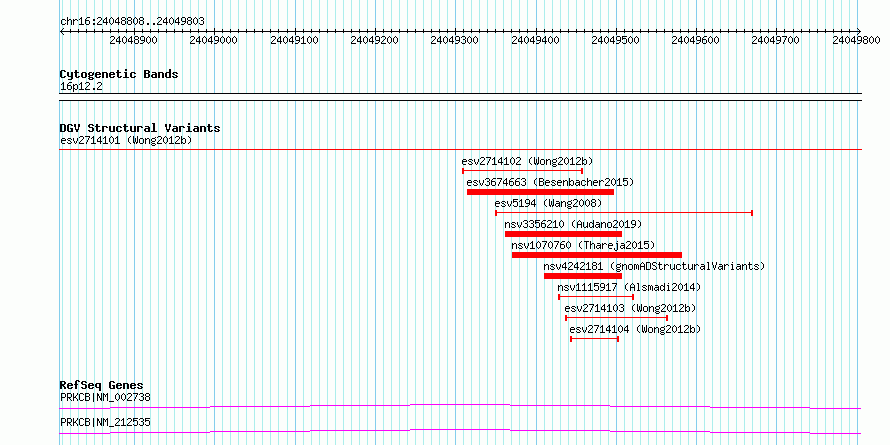
Task: Click the 24048900 ruler position label
Action: click(x=133, y=40)
